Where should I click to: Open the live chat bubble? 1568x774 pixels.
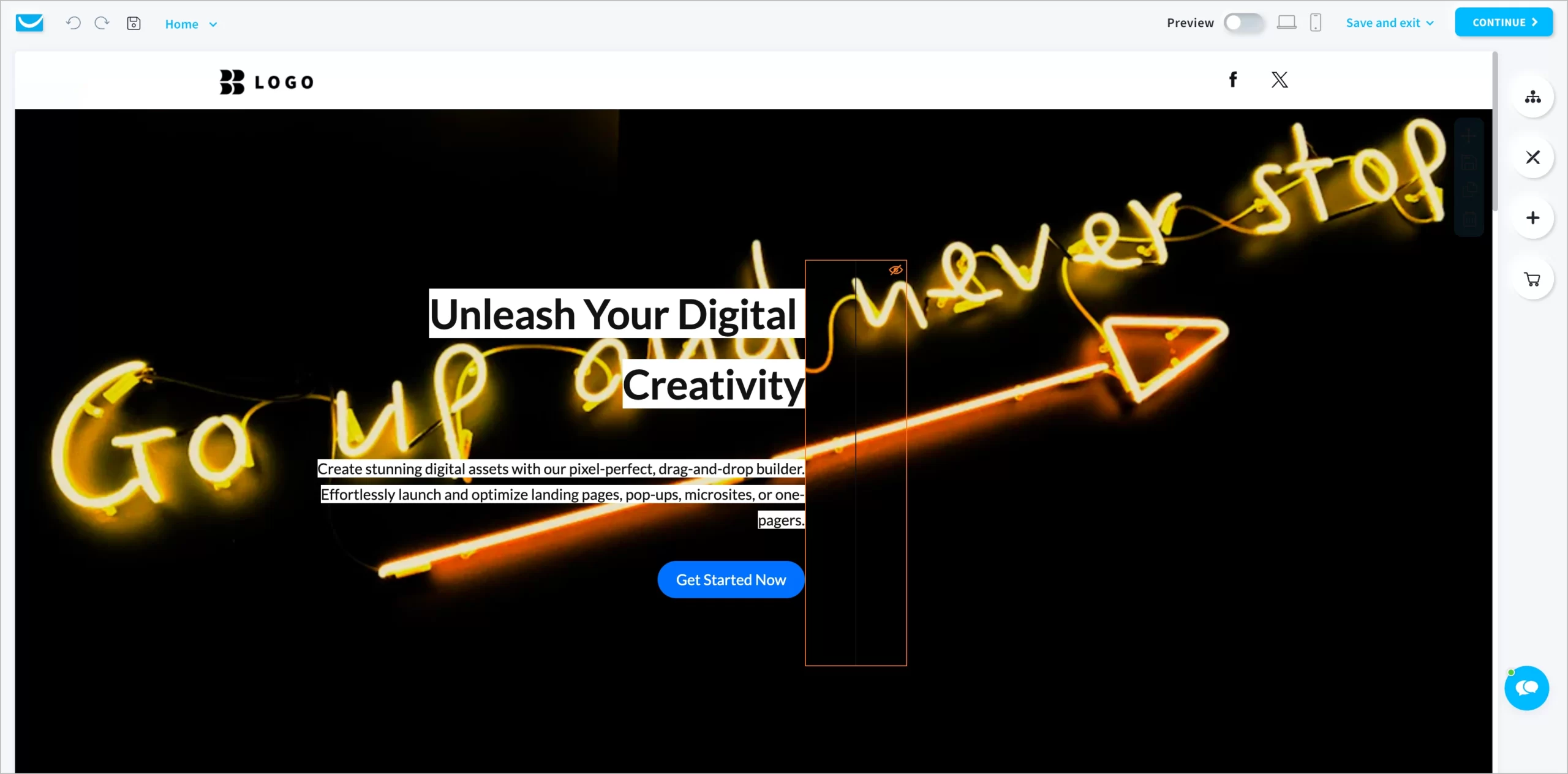click(x=1526, y=688)
